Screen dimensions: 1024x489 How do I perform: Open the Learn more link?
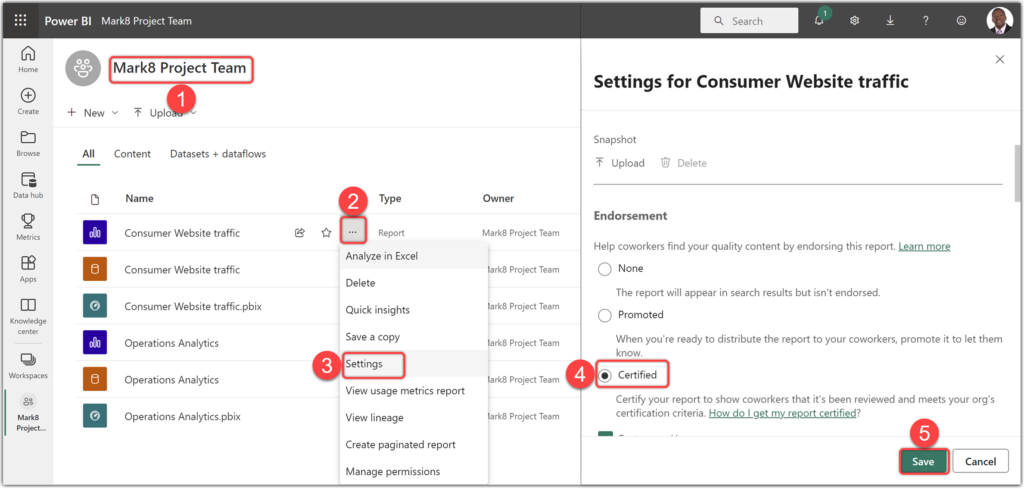coord(924,246)
